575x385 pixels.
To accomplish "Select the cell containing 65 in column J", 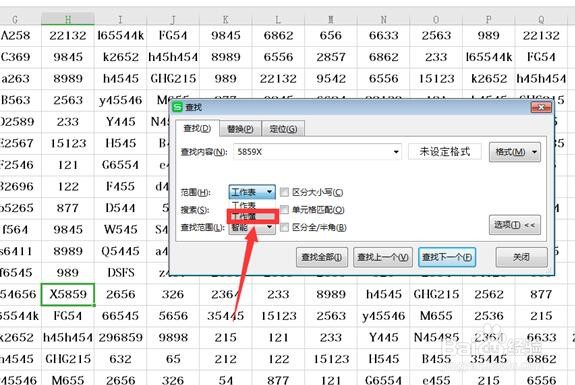I will pos(173,359).
